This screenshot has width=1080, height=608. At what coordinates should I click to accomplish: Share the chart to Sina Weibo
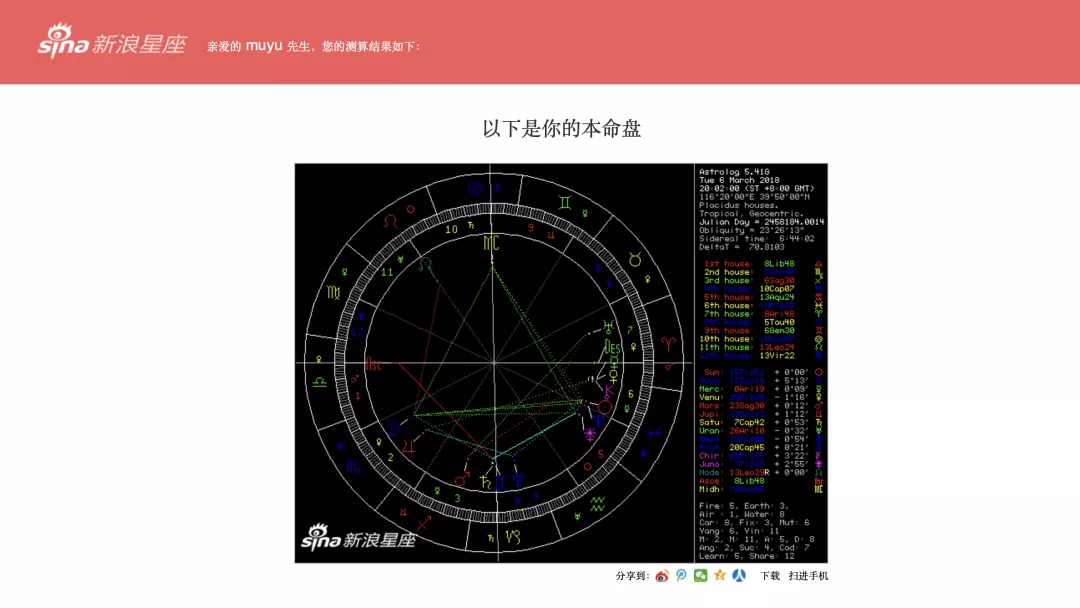click(662, 576)
